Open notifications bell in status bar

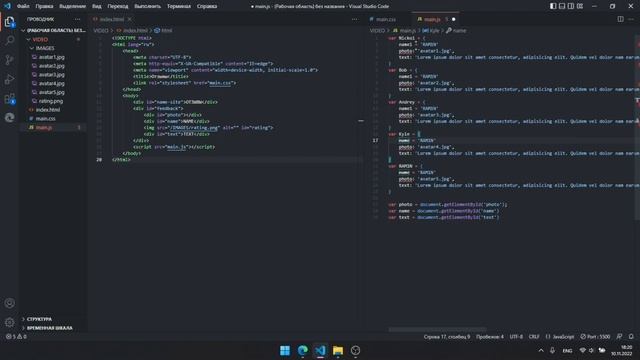click(x=631, y=337)
